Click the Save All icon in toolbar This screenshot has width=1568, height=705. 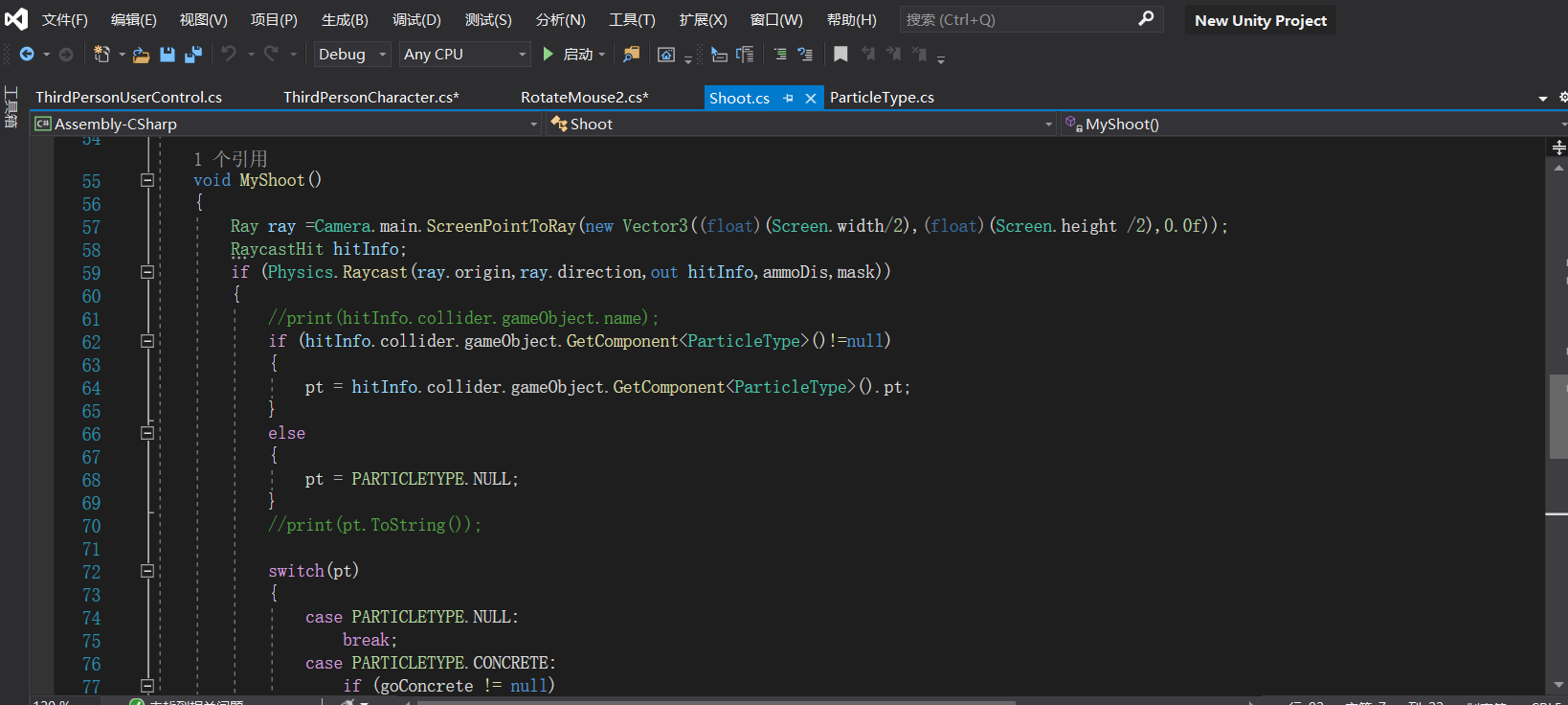click(193, 55)
